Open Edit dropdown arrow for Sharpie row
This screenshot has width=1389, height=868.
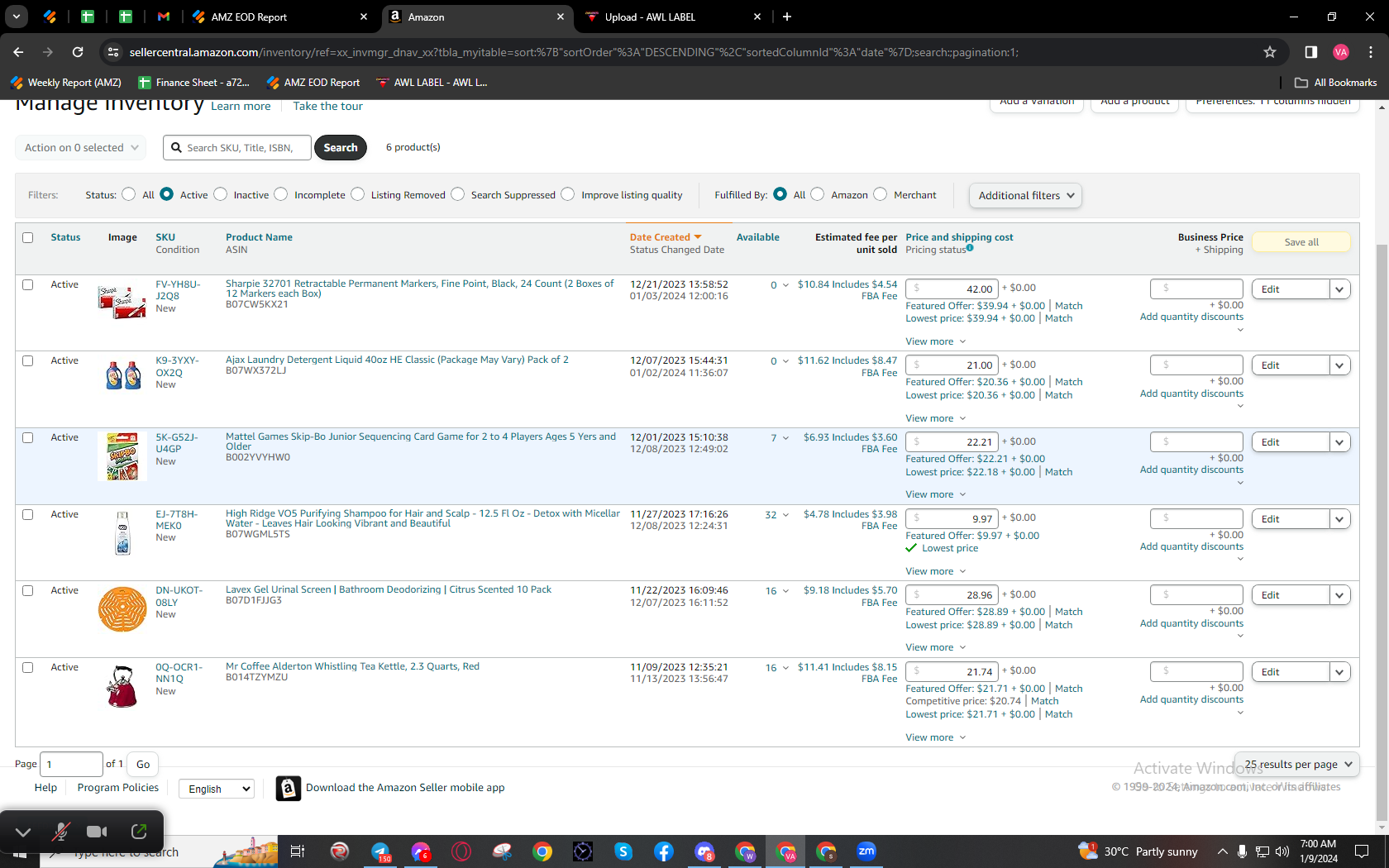(x=1339, y=289)
